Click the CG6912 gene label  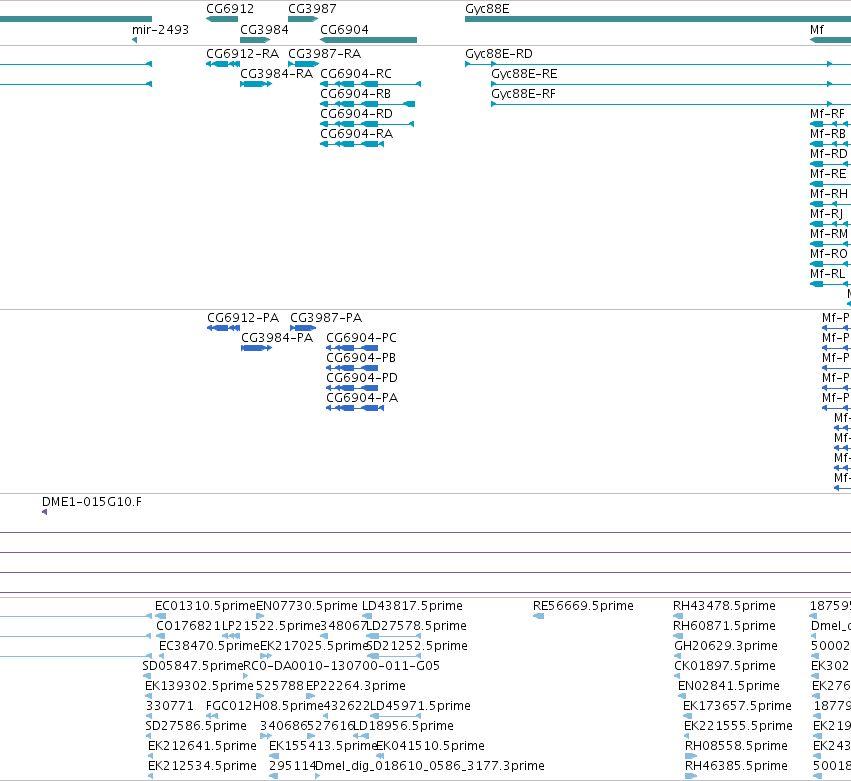point(230,9)
